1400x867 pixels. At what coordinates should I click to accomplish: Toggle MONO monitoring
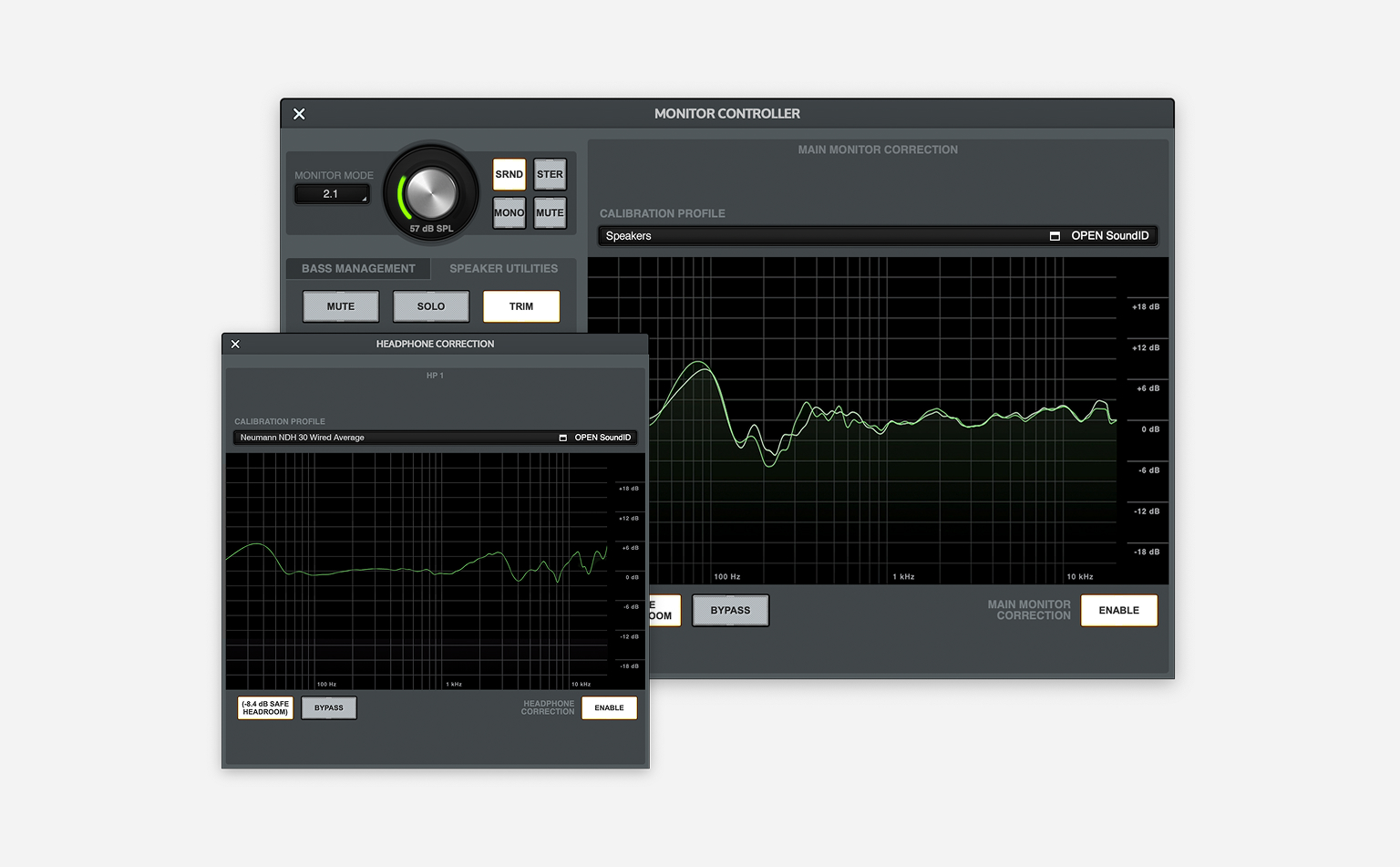[x=509, y=213]
